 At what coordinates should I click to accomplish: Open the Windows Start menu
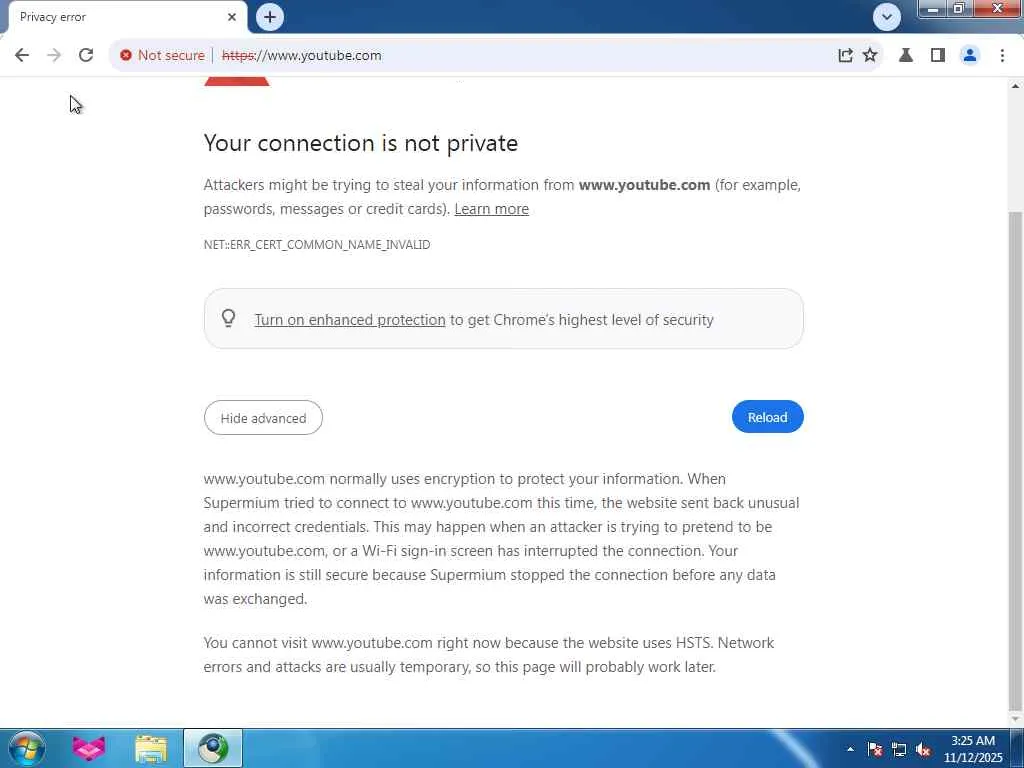click(x=26, y=748)
